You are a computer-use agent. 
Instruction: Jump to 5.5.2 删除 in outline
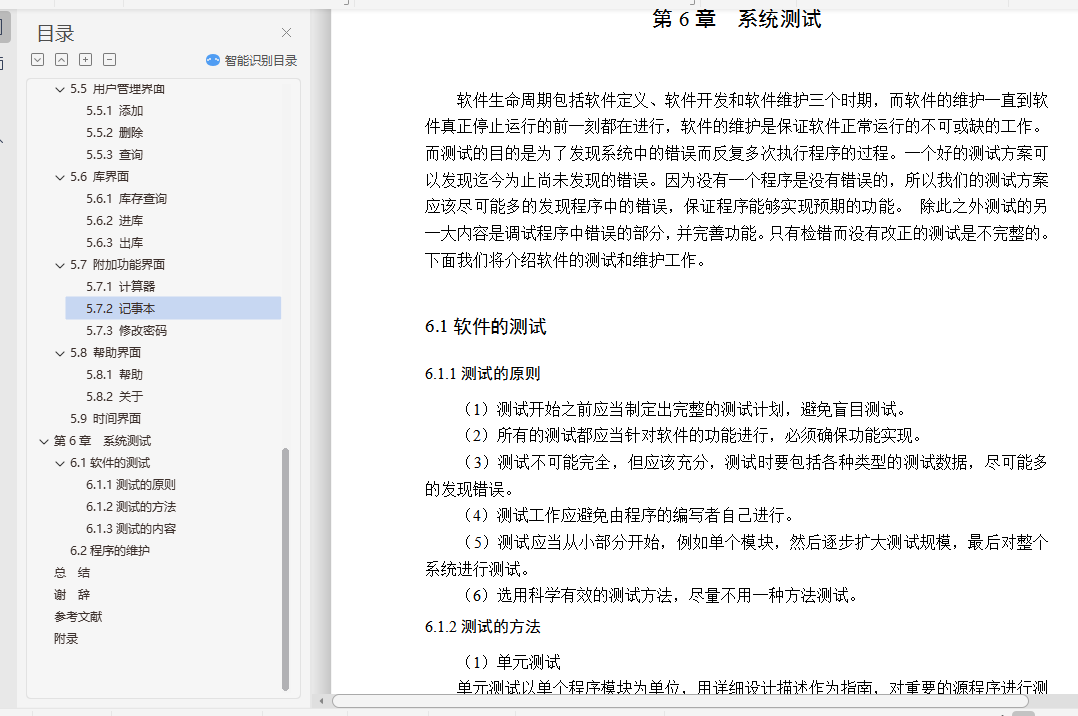pyautogui.click(x=115, y=133)
